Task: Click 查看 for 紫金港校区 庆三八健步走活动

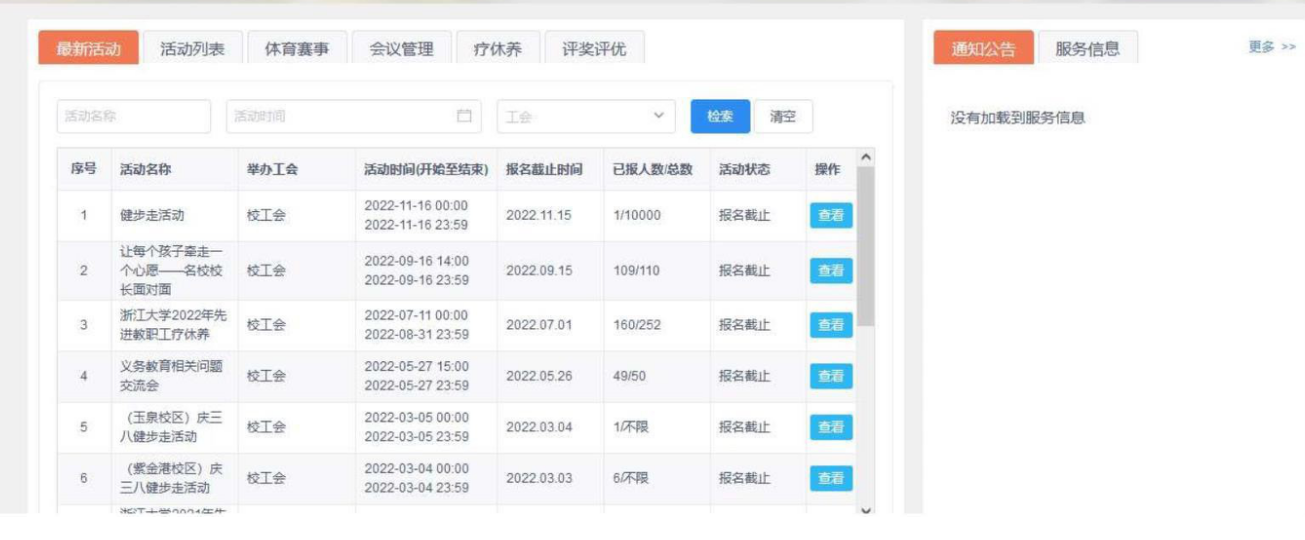Action: click(x=830, y=478)
